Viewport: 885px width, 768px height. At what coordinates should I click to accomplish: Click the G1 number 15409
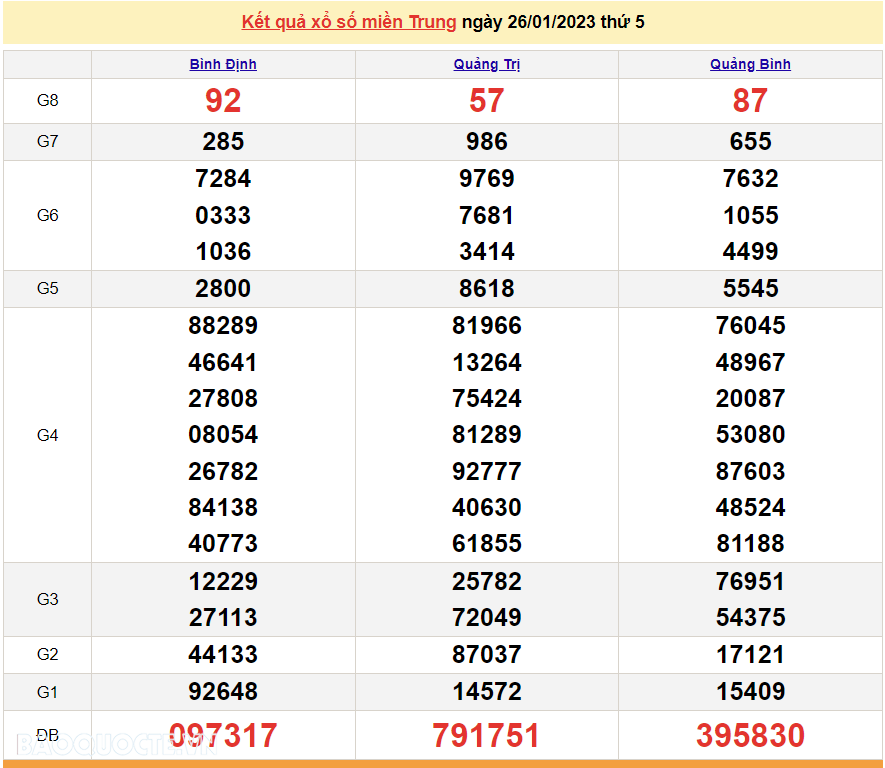750,691
